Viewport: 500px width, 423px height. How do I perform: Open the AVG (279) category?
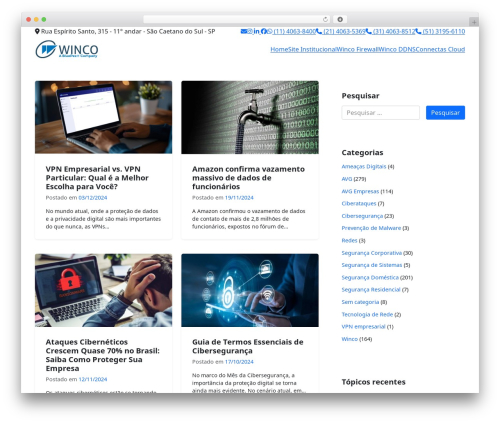[x=347, y=179]
